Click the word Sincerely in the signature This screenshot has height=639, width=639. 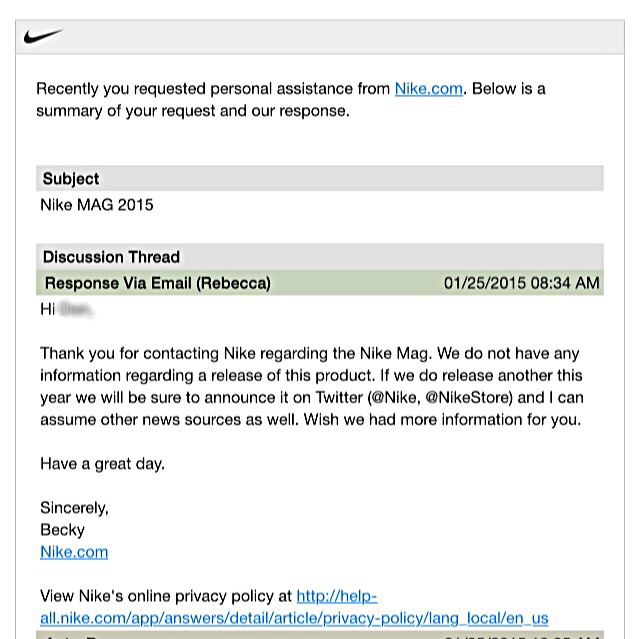point(75,508)
